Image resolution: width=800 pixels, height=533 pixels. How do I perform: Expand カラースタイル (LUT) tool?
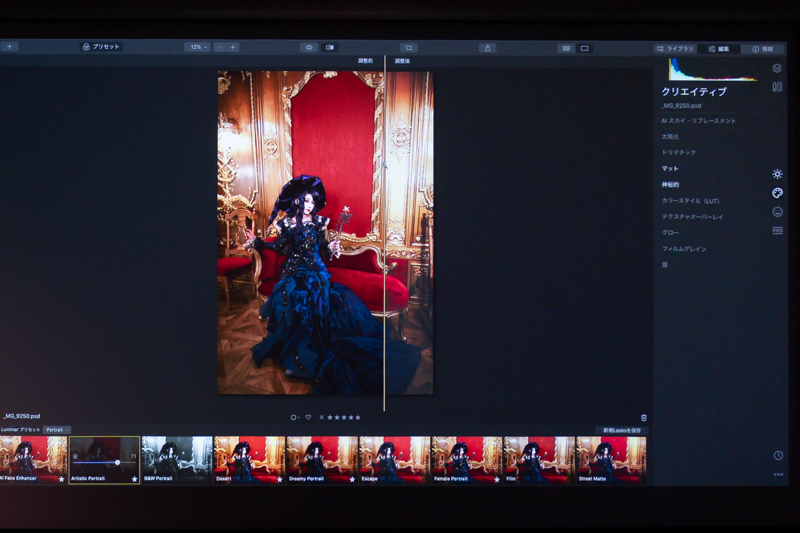point(690,200)
